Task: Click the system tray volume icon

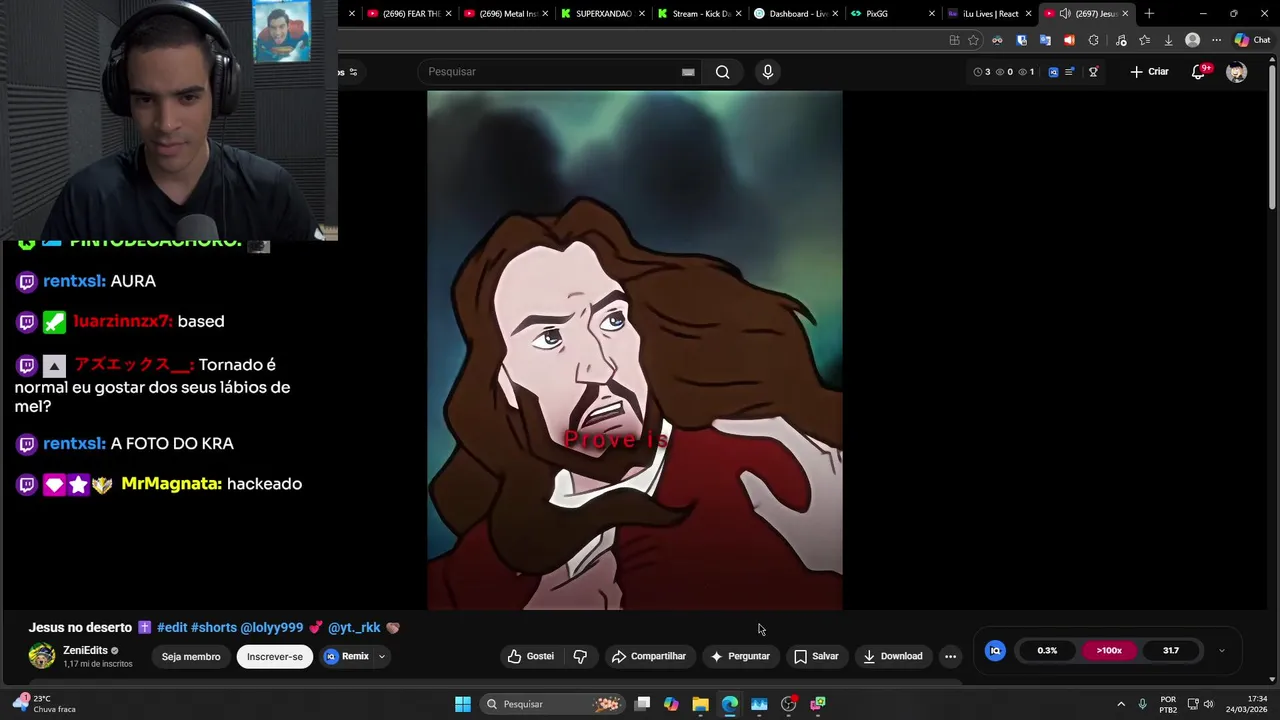Action: pyautogui.click(x=1208, y=704)
